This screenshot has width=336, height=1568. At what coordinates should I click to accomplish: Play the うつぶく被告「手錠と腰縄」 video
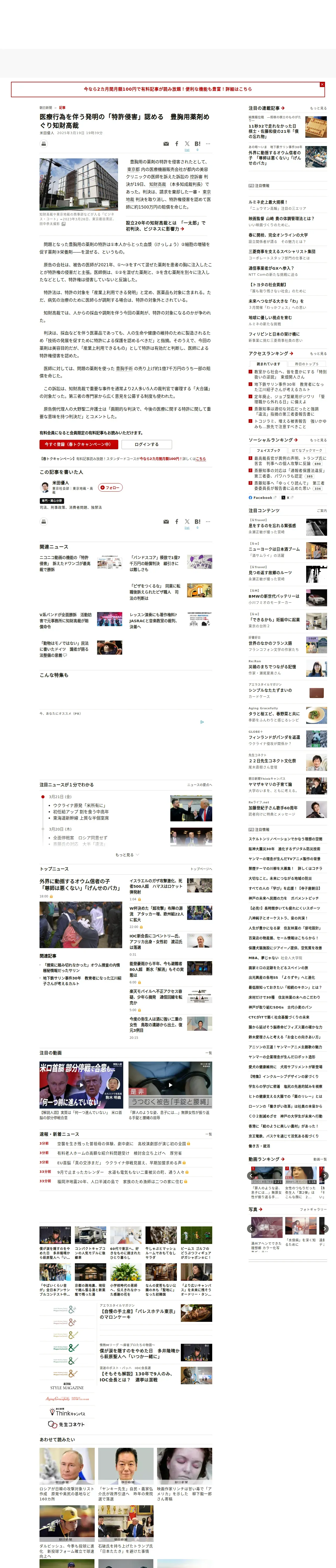(x=170, y=1085)
